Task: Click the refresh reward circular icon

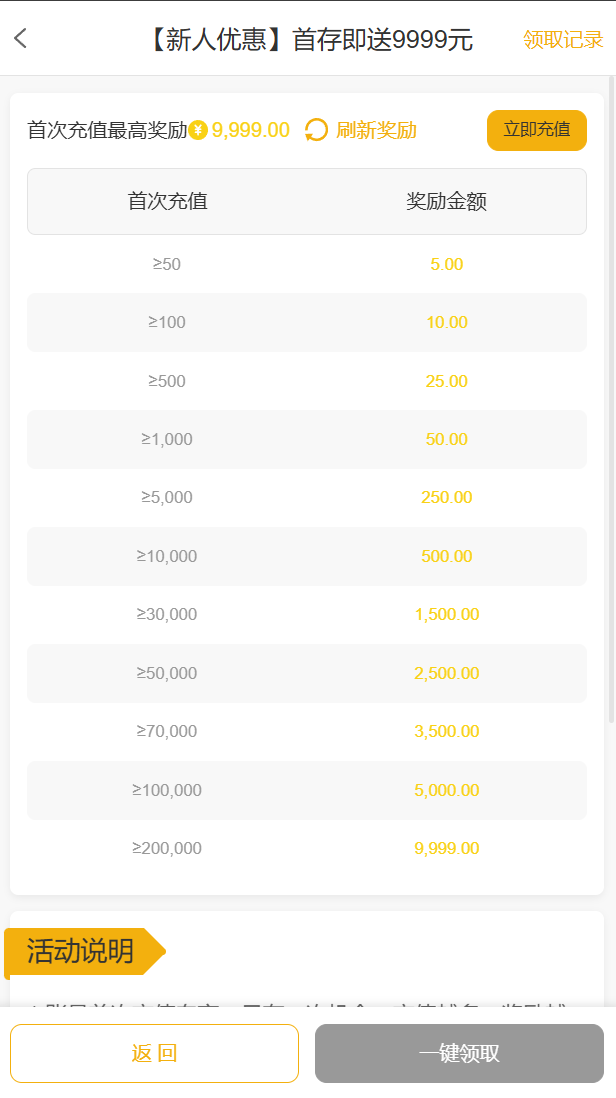Action: pyautogui.click(x=316, y=130)
